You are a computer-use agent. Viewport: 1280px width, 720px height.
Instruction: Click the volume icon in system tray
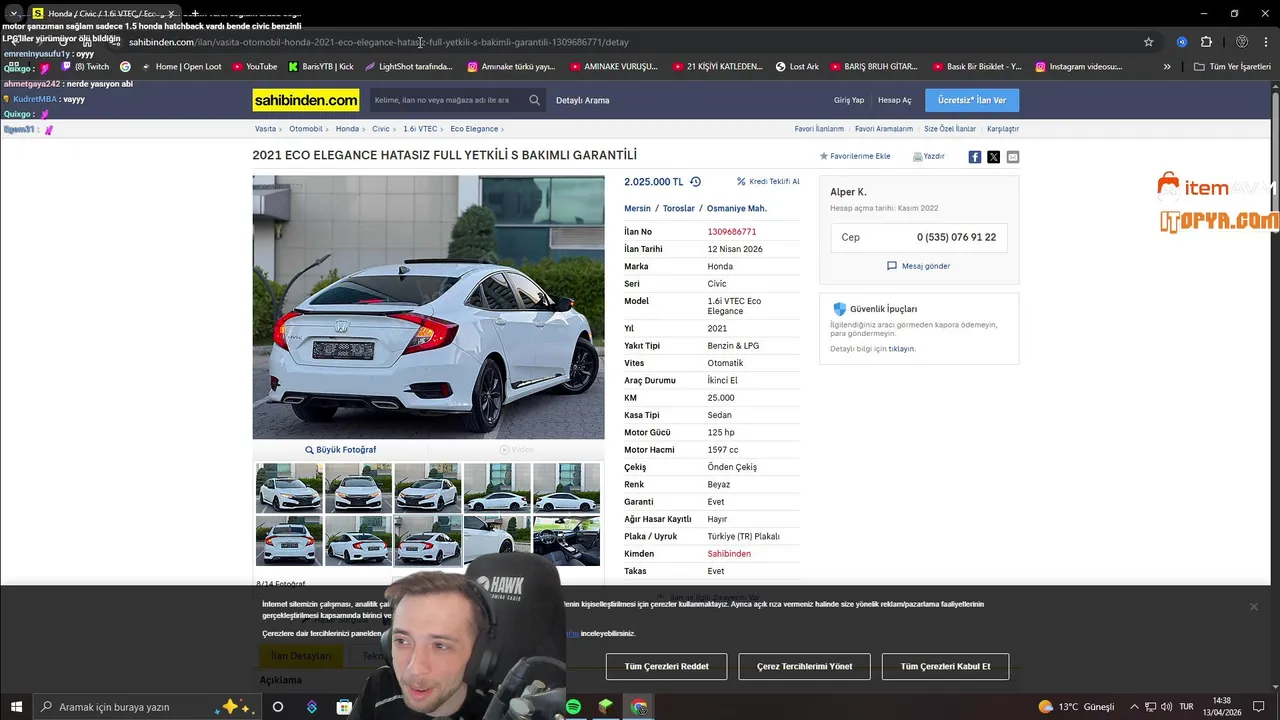pyautogui.click(x=1165, y=707)
